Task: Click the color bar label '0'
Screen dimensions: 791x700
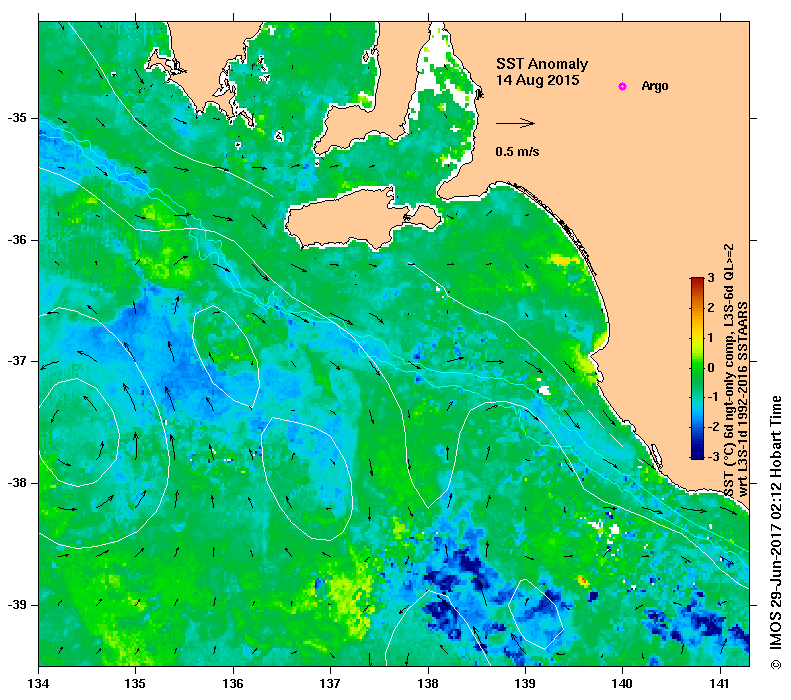Action: tap(711, 367)
